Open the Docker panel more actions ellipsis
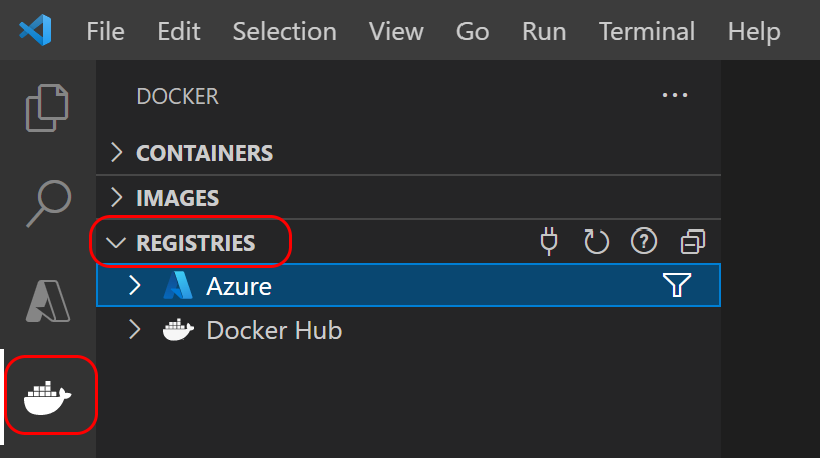This screenshot has height=458, width=820. click(x=675, y=96)
